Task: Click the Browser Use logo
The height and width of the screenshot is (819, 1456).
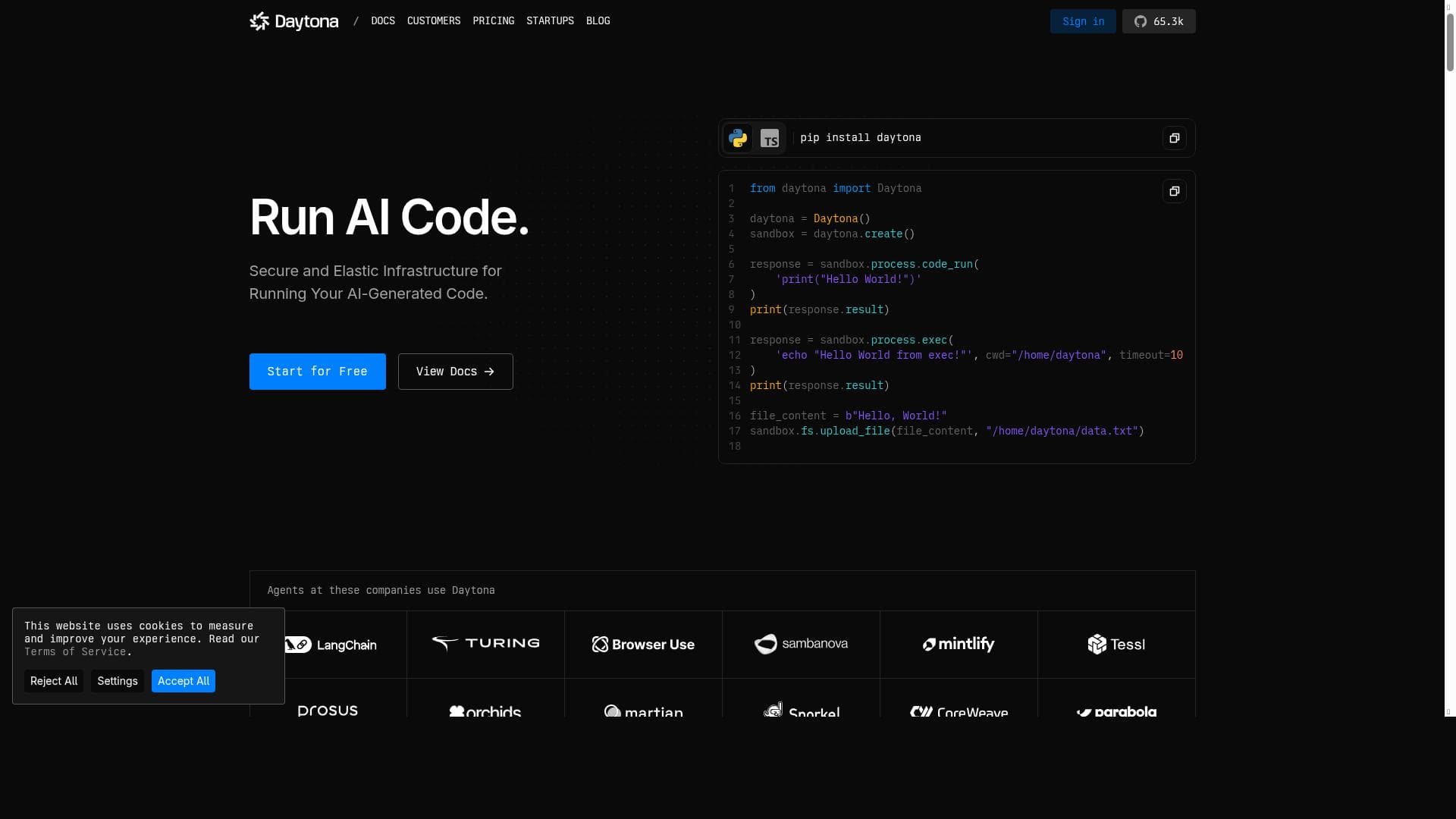Action: point(643,645)
